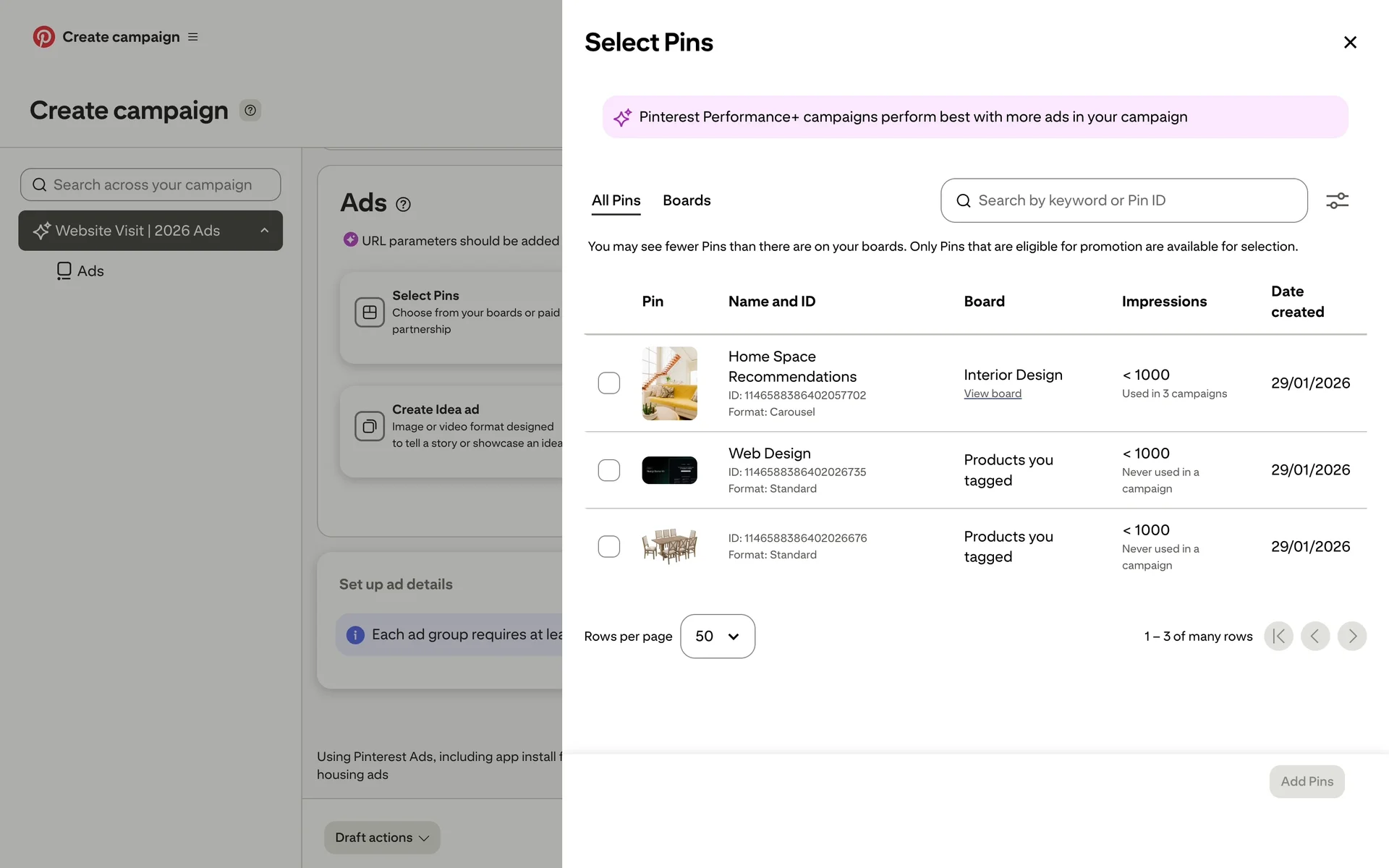The image size is (1389, 868).
Task: Open the View board link
Action: [x=993, y=394]
